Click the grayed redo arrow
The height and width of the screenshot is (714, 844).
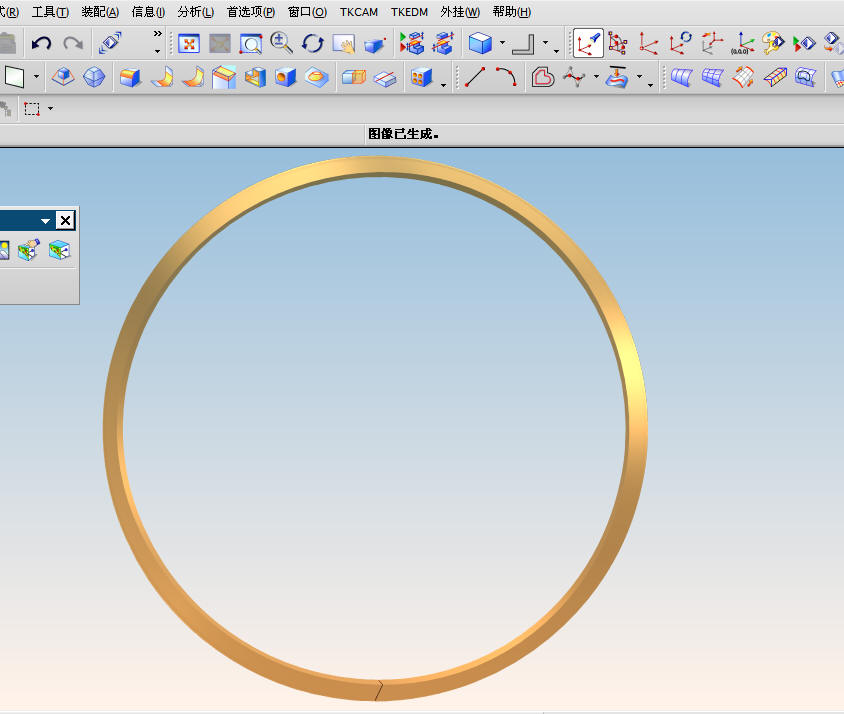tap(73, 43)
